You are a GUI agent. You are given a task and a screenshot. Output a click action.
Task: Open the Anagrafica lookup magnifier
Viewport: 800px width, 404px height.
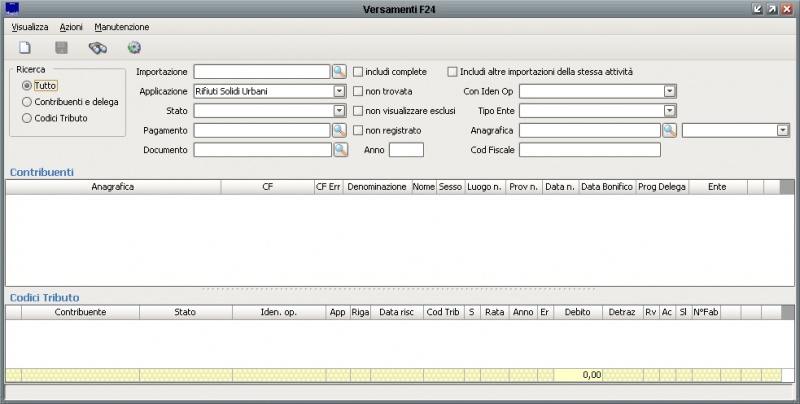click(x=669, y=130)
